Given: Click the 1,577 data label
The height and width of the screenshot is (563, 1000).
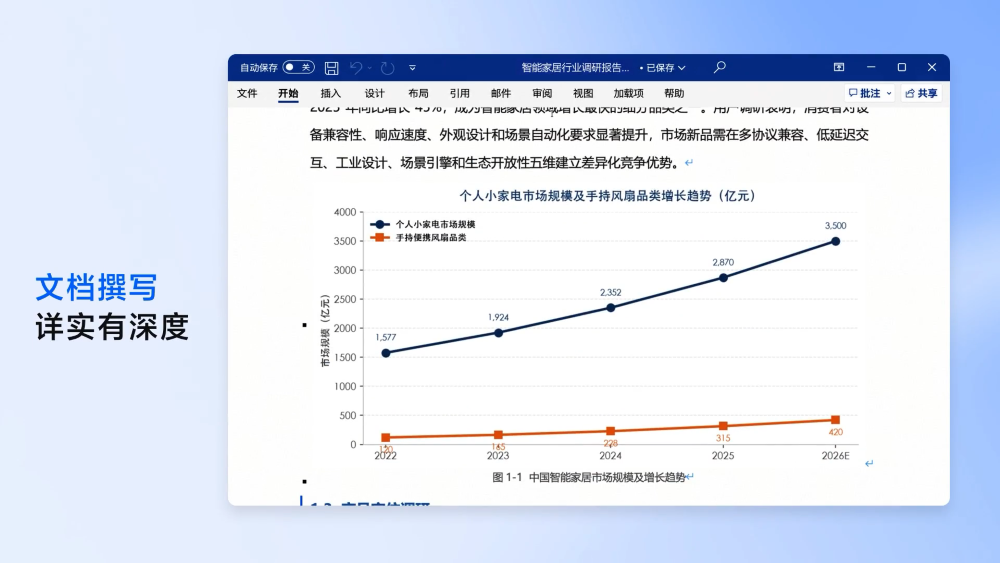Looking at the screenshot, I should [386, 337].
